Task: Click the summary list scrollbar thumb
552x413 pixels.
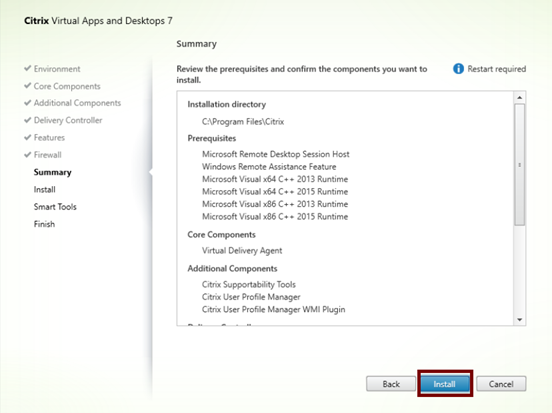Action: pos(520,164)
